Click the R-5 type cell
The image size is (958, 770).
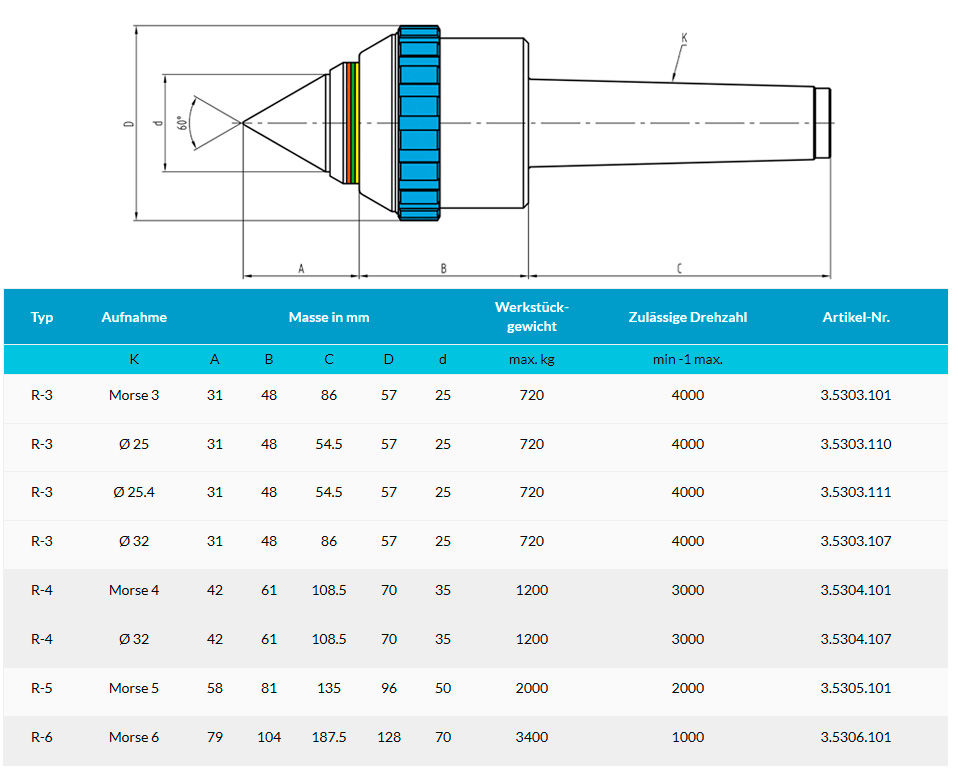[x=42, y=688]
